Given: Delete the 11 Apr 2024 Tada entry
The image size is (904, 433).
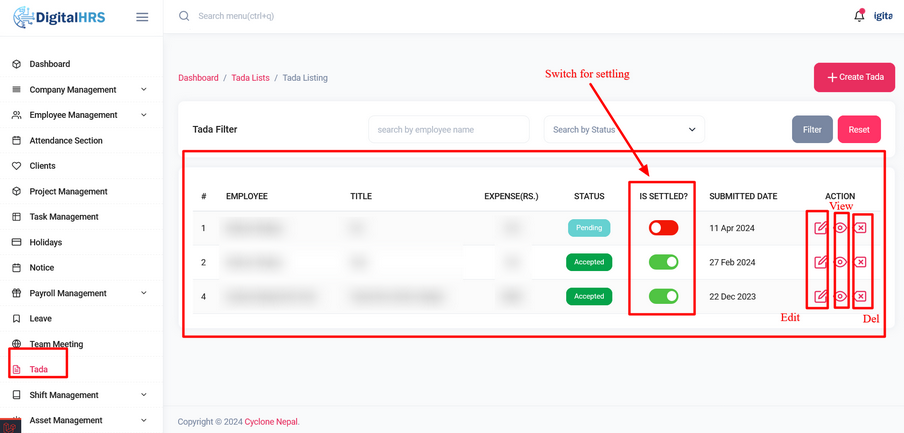Looking at the screenshot, I should coord(860,228).
